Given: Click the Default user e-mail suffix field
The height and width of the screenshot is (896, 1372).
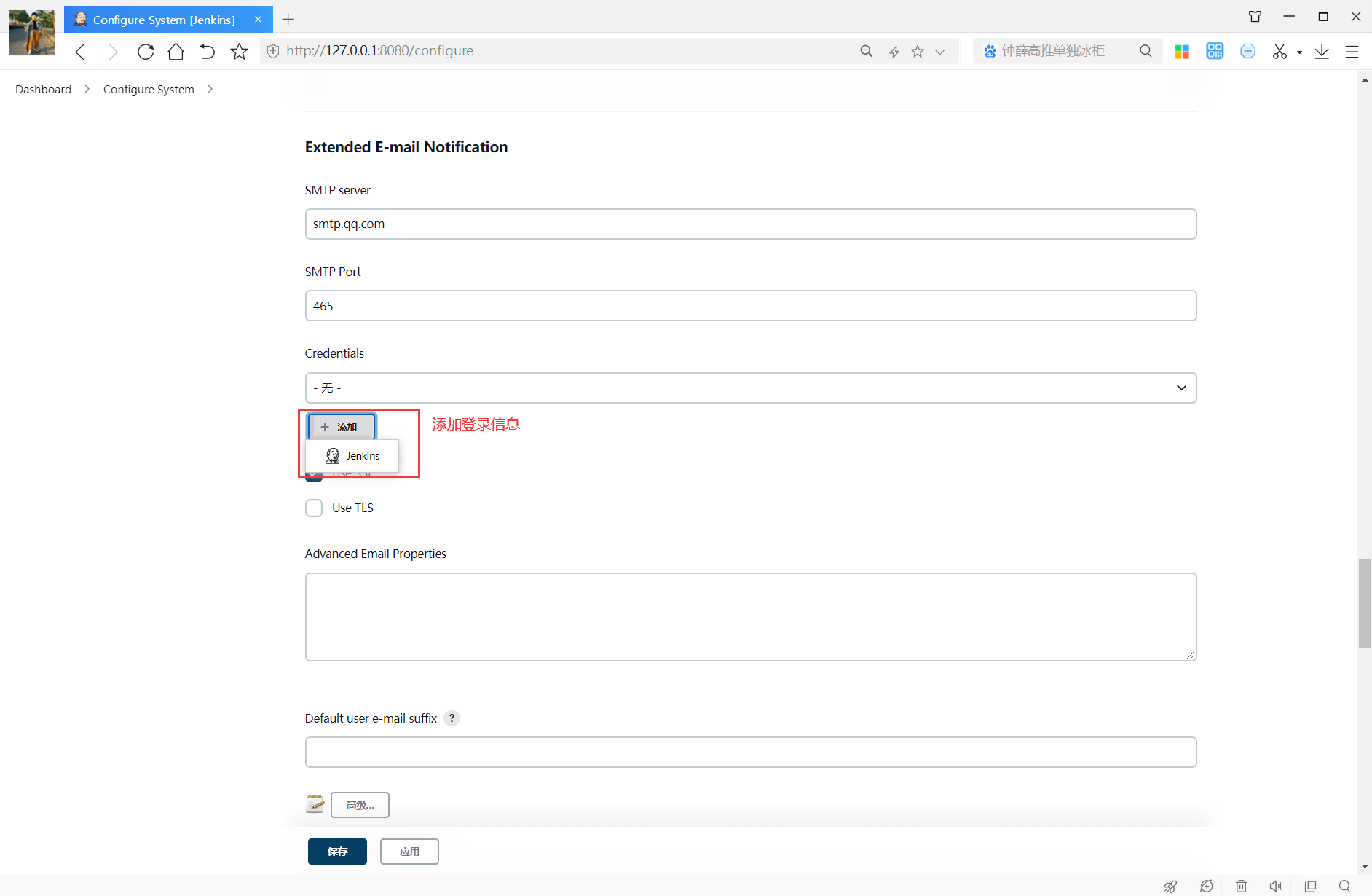Looking at the screenshot, I should [x=750, y=752].
